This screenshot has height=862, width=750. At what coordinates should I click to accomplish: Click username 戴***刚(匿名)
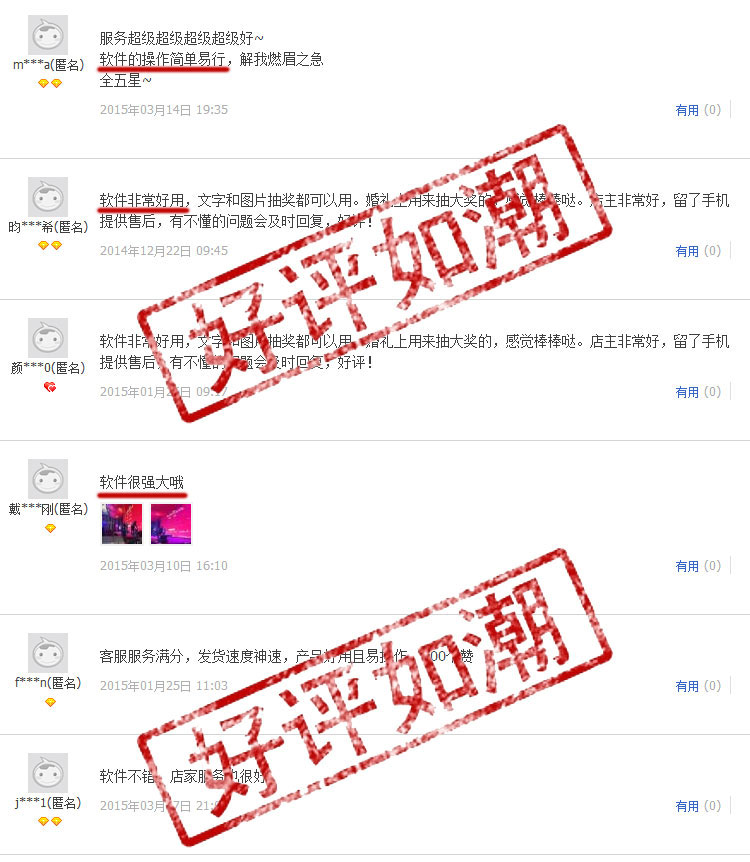coord(48,509)
